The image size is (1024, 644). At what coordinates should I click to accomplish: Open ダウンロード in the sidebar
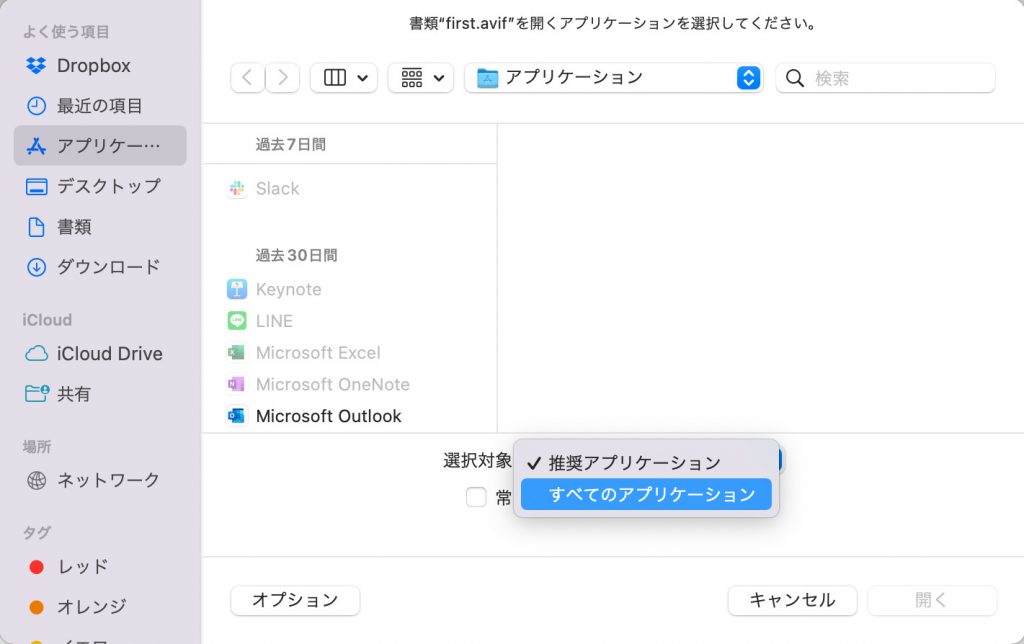point(100,266)
